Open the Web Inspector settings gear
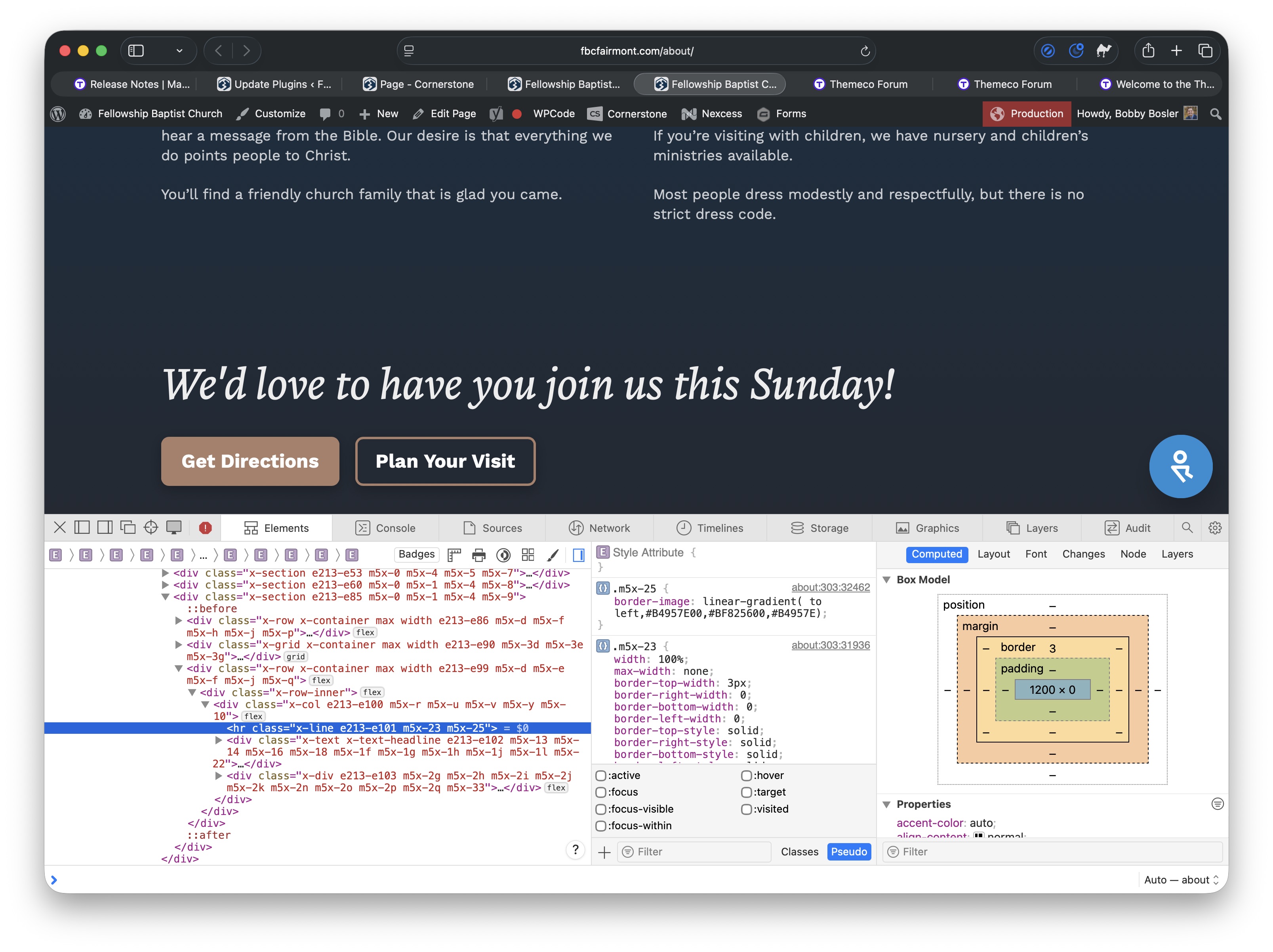 tap(1214, 527)
